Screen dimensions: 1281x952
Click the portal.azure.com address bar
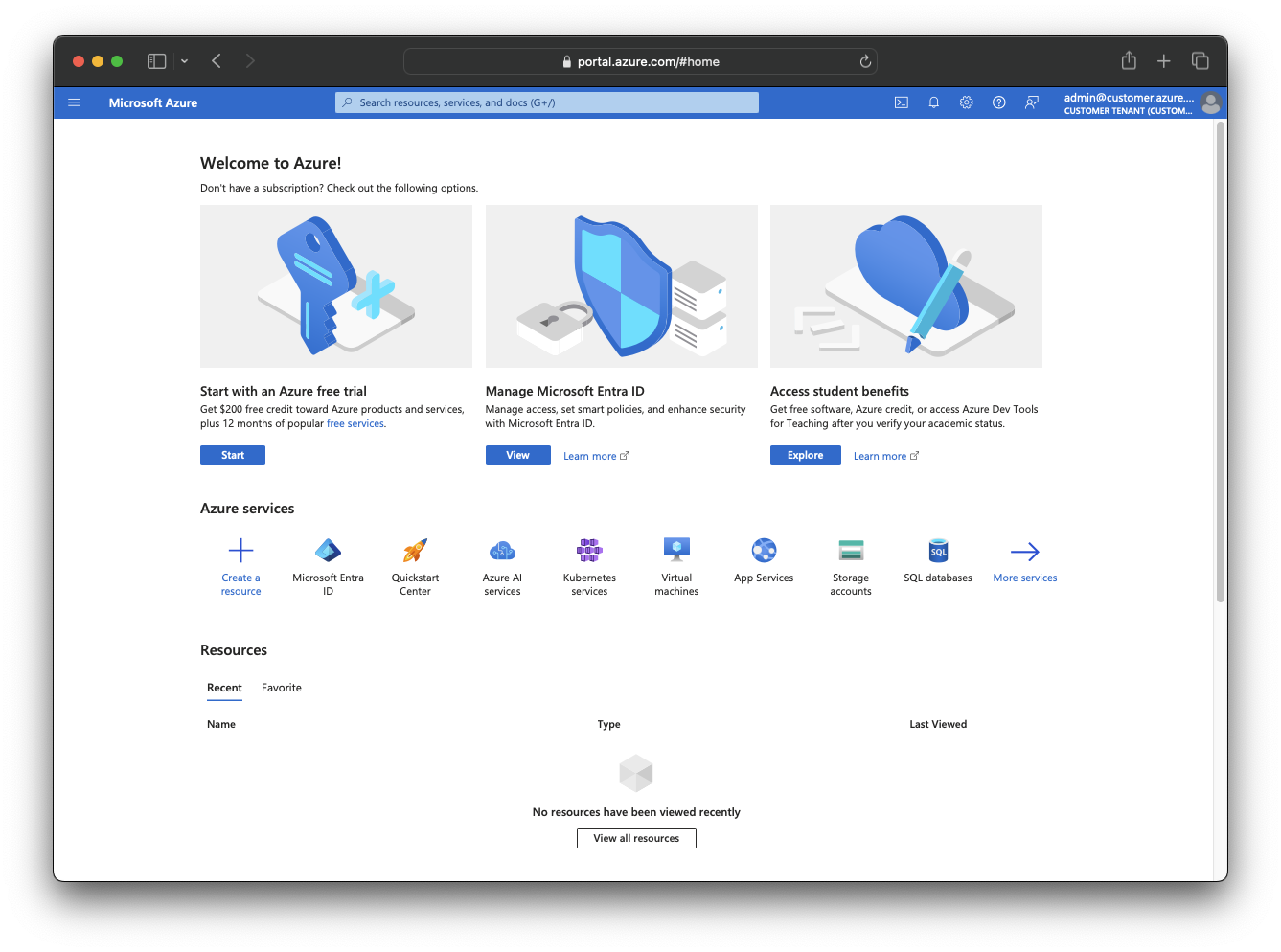640,61
